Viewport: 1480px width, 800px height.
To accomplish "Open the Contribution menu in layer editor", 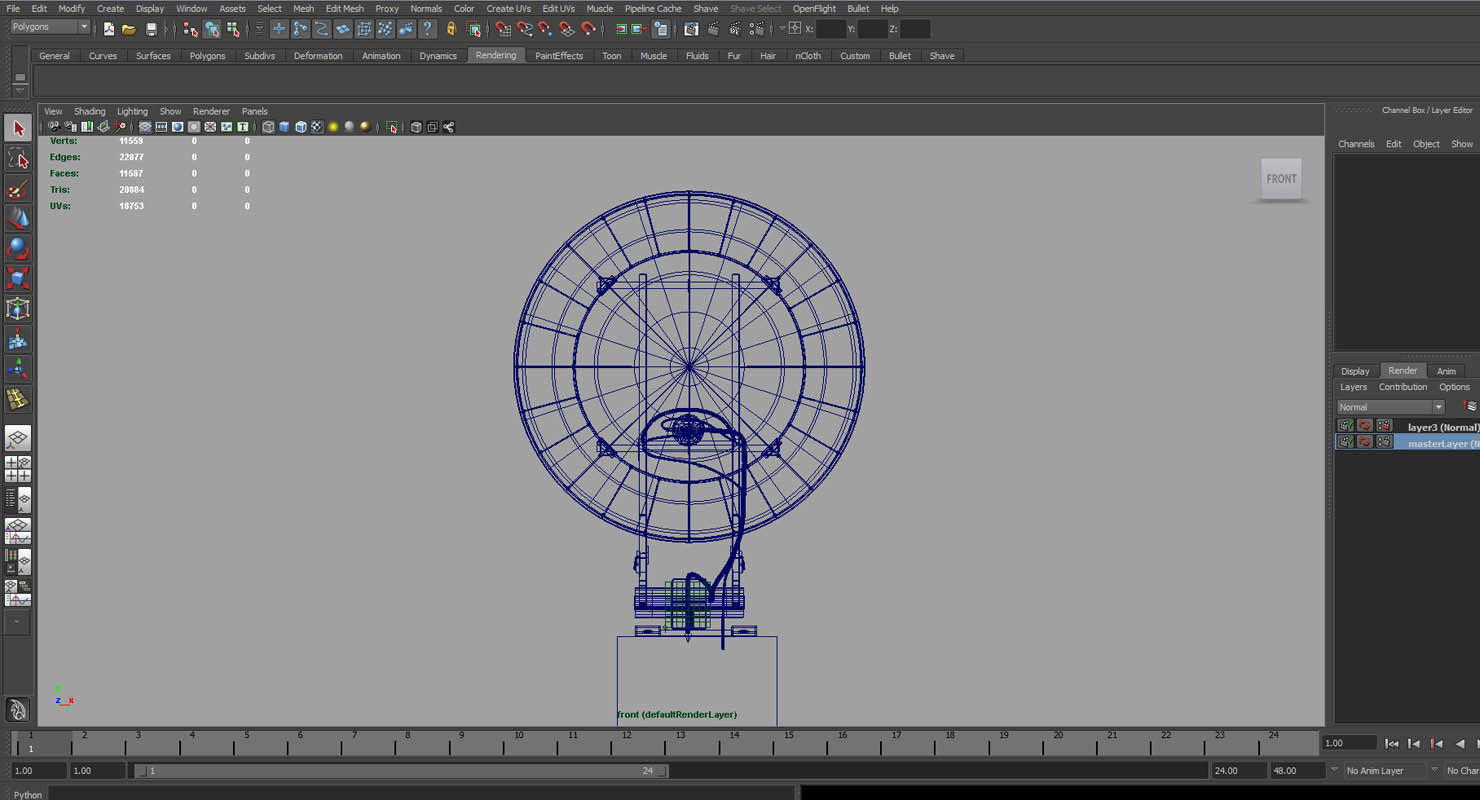I will pyautogui.click(x=1403, y=387).
